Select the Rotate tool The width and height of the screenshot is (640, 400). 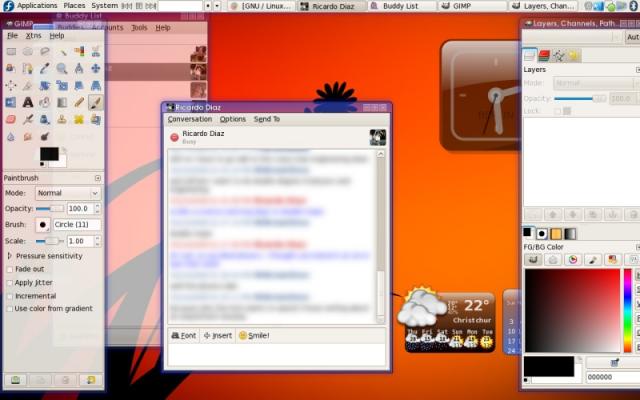point(45,85)
